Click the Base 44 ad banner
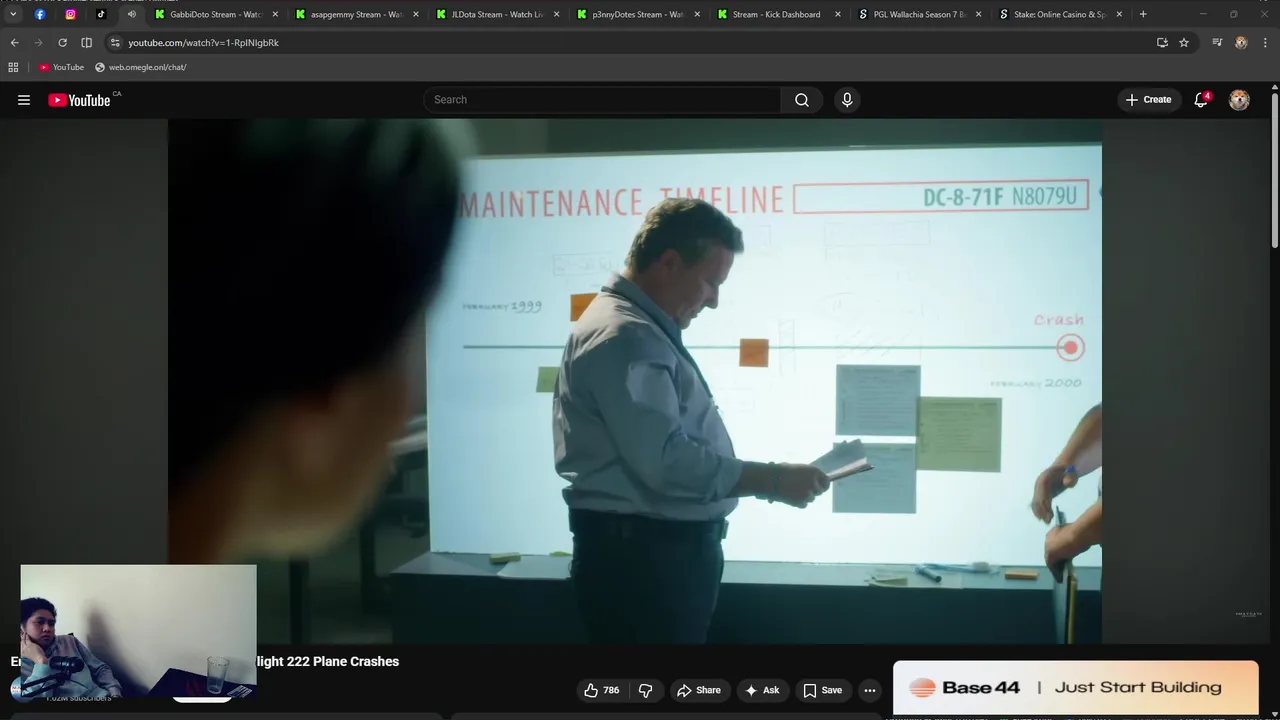 [x=1075, y=688]
